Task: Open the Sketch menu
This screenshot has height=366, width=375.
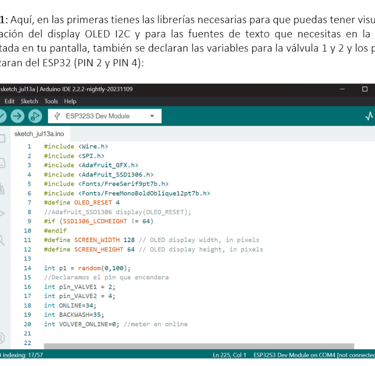Action: pos(29,101)
